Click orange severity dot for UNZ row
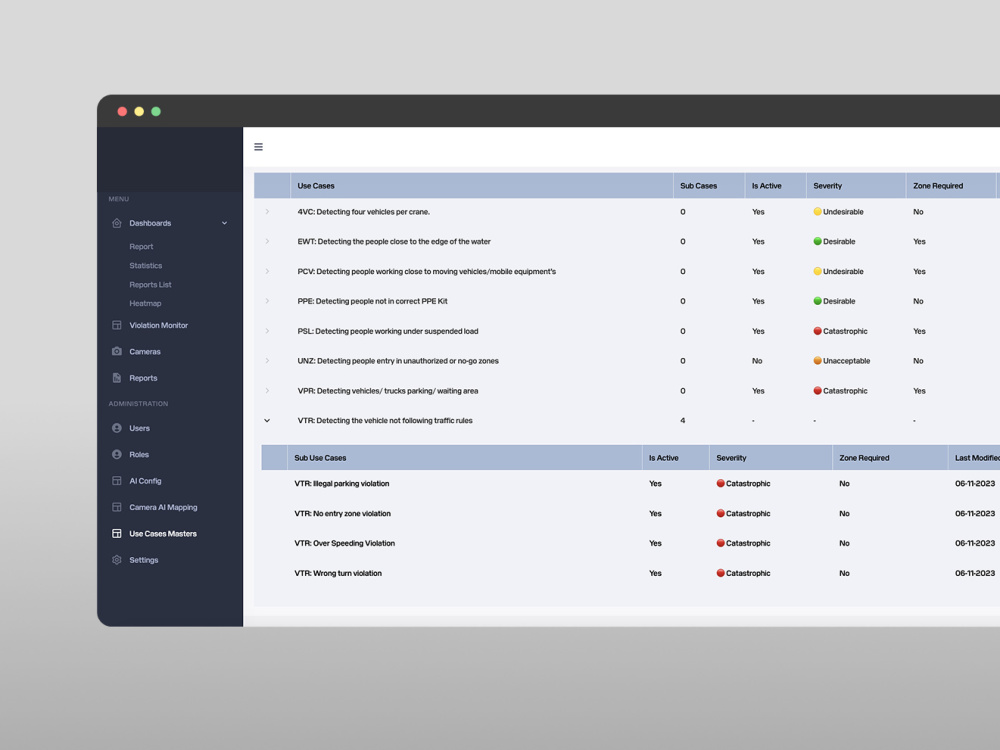The height and width of the screenshot is (750, 1000). [817, 360]
